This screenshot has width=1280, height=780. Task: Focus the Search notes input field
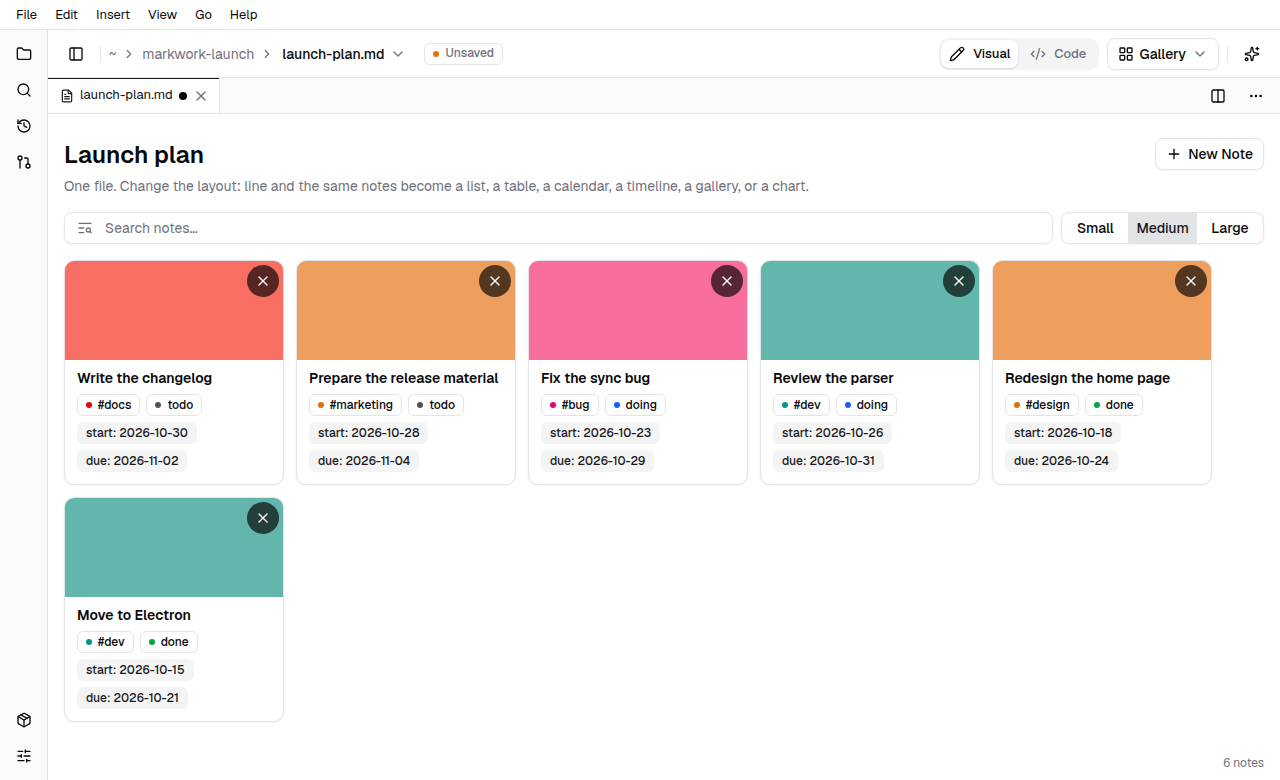point(558,228)
